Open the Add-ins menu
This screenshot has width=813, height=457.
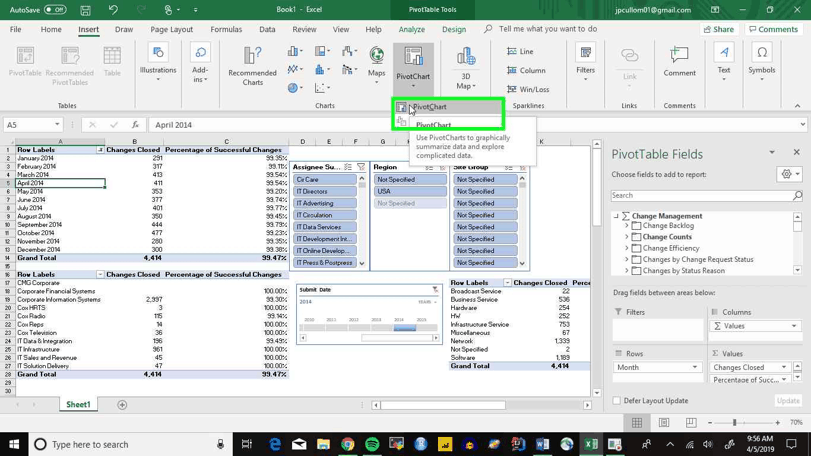pos(200,64)
